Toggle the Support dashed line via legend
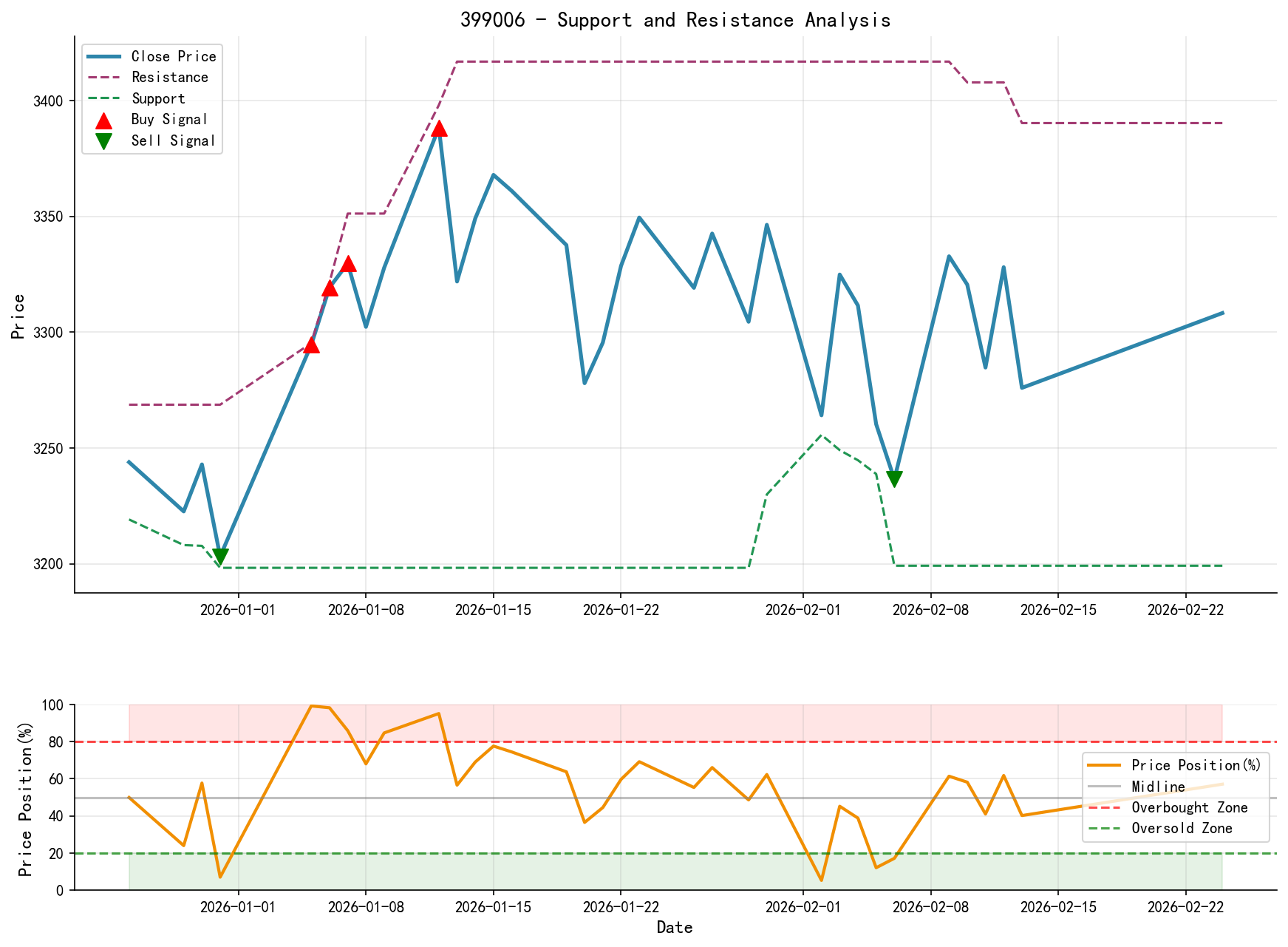Viewport: 1288px width, 947px height. tap(105, 98)
